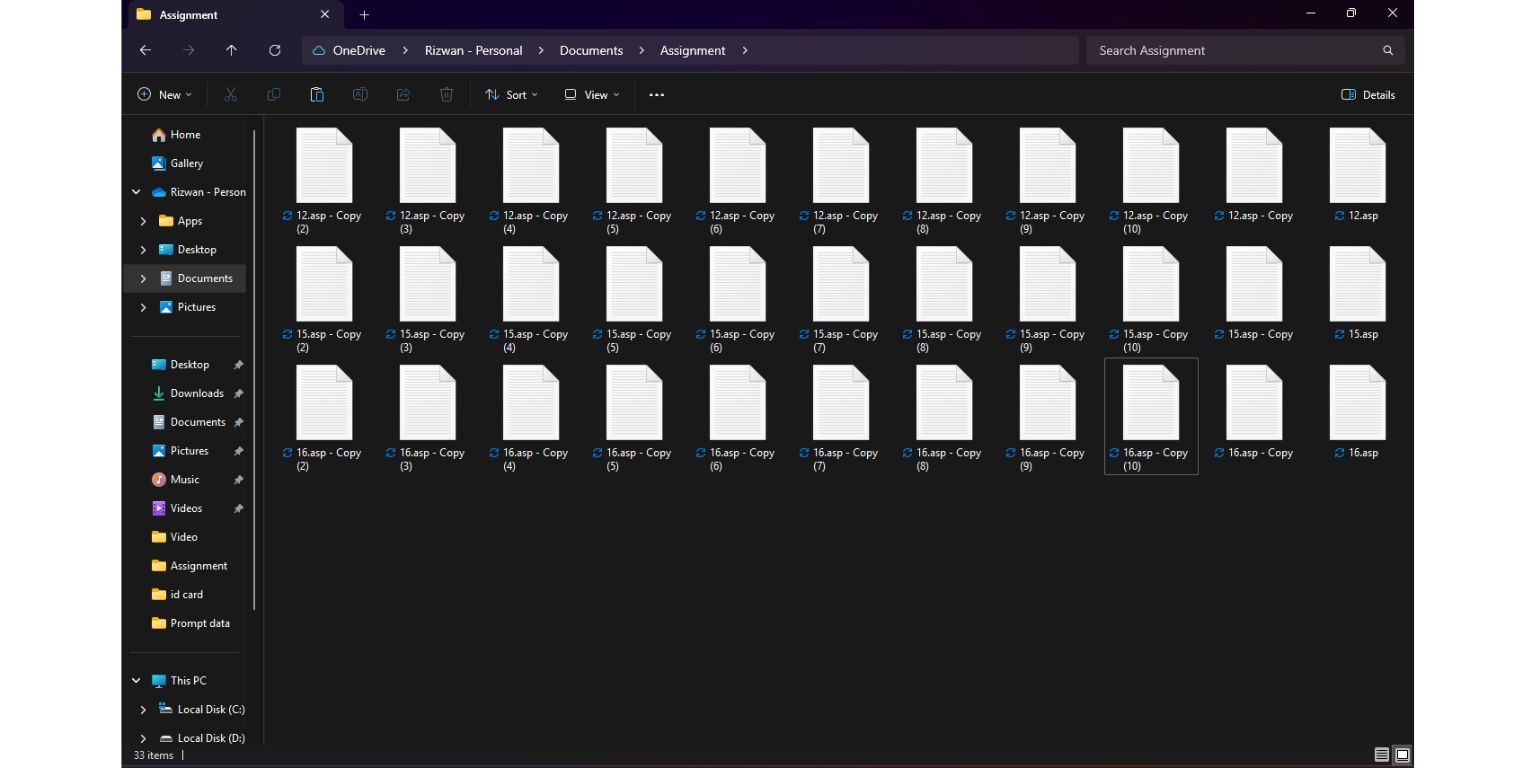Close the Assignment tab

coord(325,14)
